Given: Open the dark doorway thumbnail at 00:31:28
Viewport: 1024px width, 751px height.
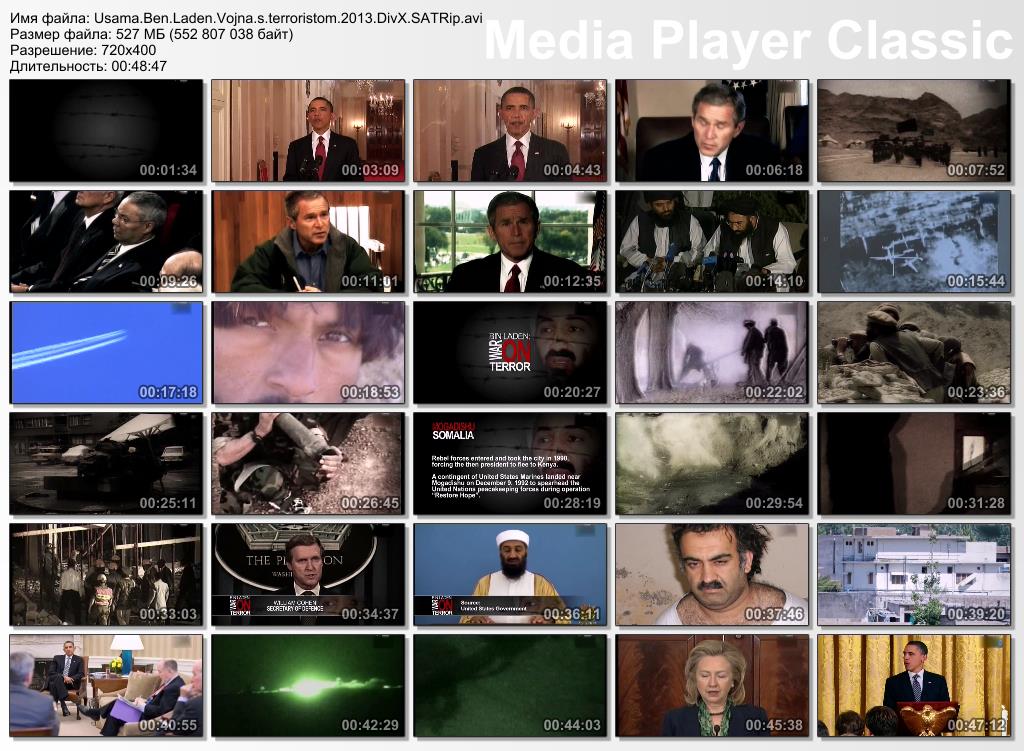Looking at the screenshot, I should click(914, 463).
